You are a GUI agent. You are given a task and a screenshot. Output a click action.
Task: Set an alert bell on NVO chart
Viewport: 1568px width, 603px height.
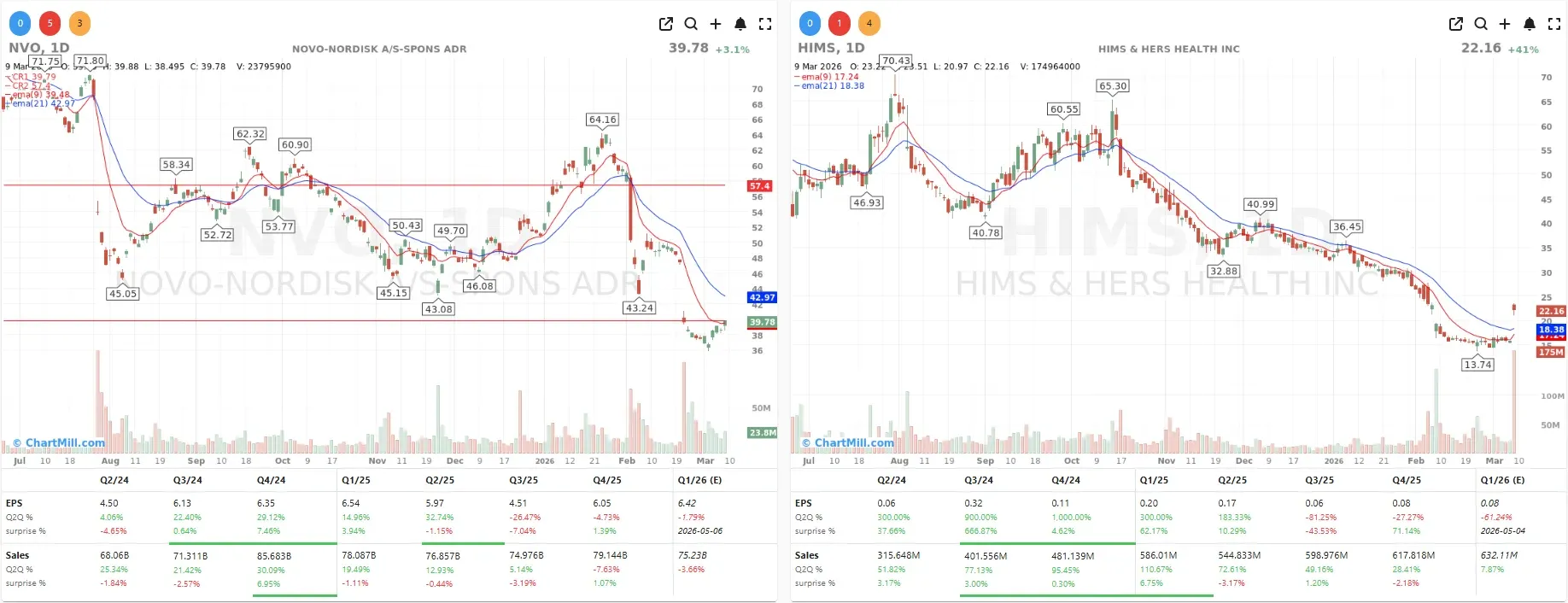point(740,24)
